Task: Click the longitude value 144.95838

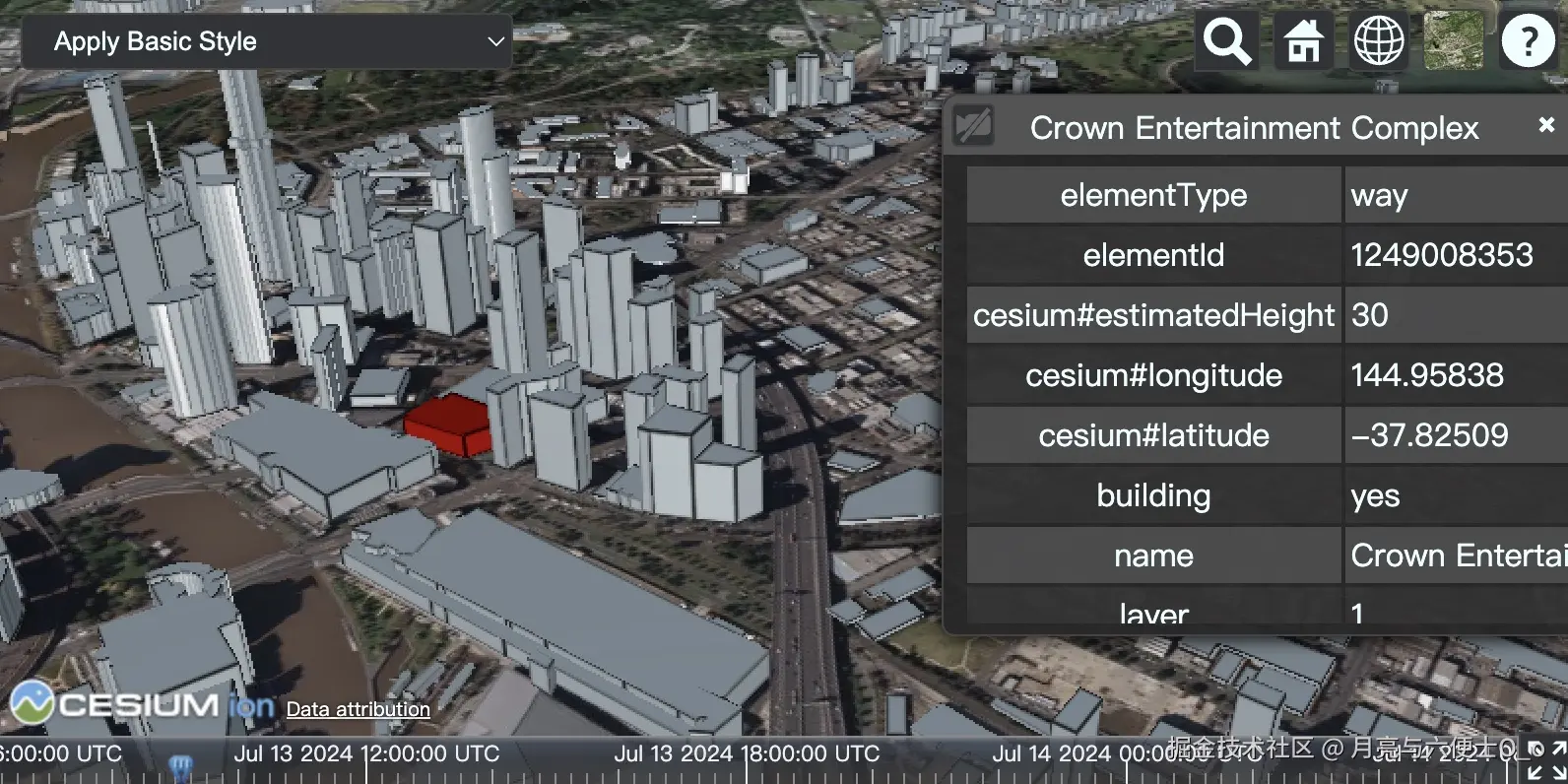Action: pos(1427,375)
